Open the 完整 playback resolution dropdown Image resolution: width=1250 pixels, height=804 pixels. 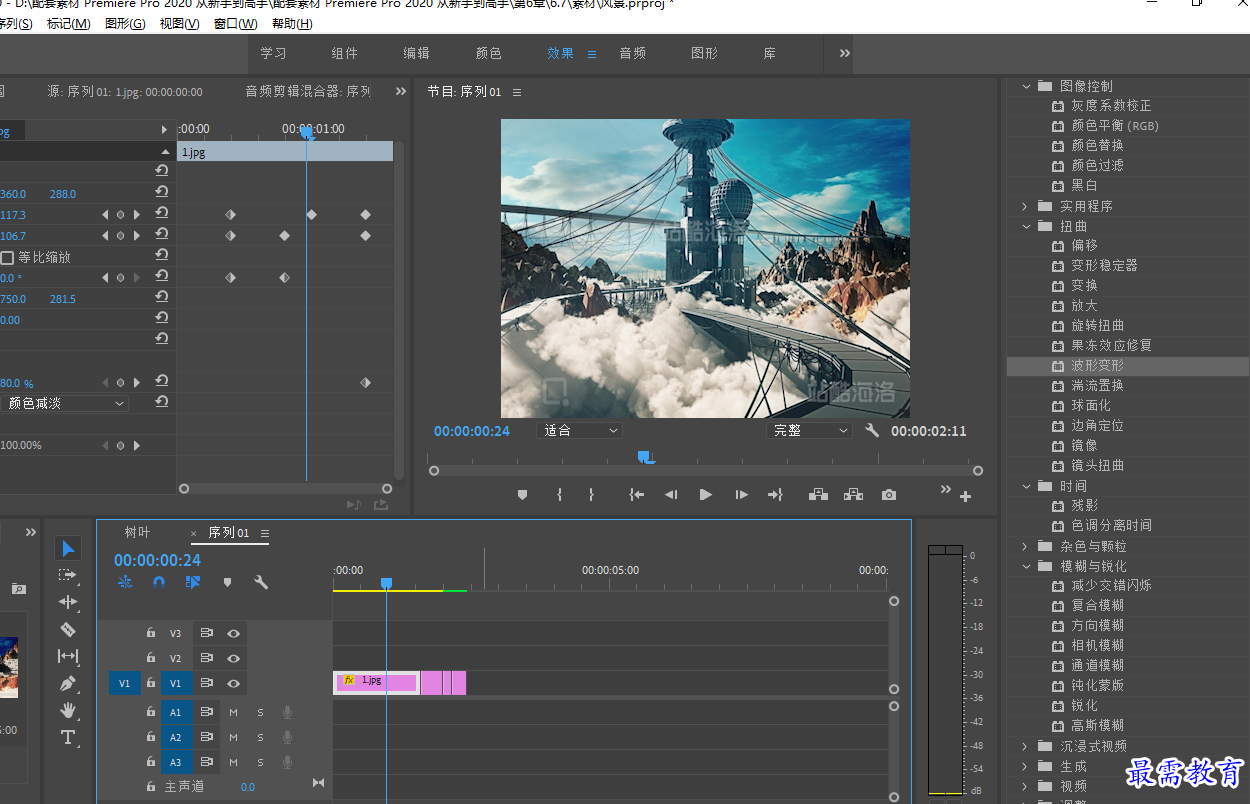coord(811,431)
